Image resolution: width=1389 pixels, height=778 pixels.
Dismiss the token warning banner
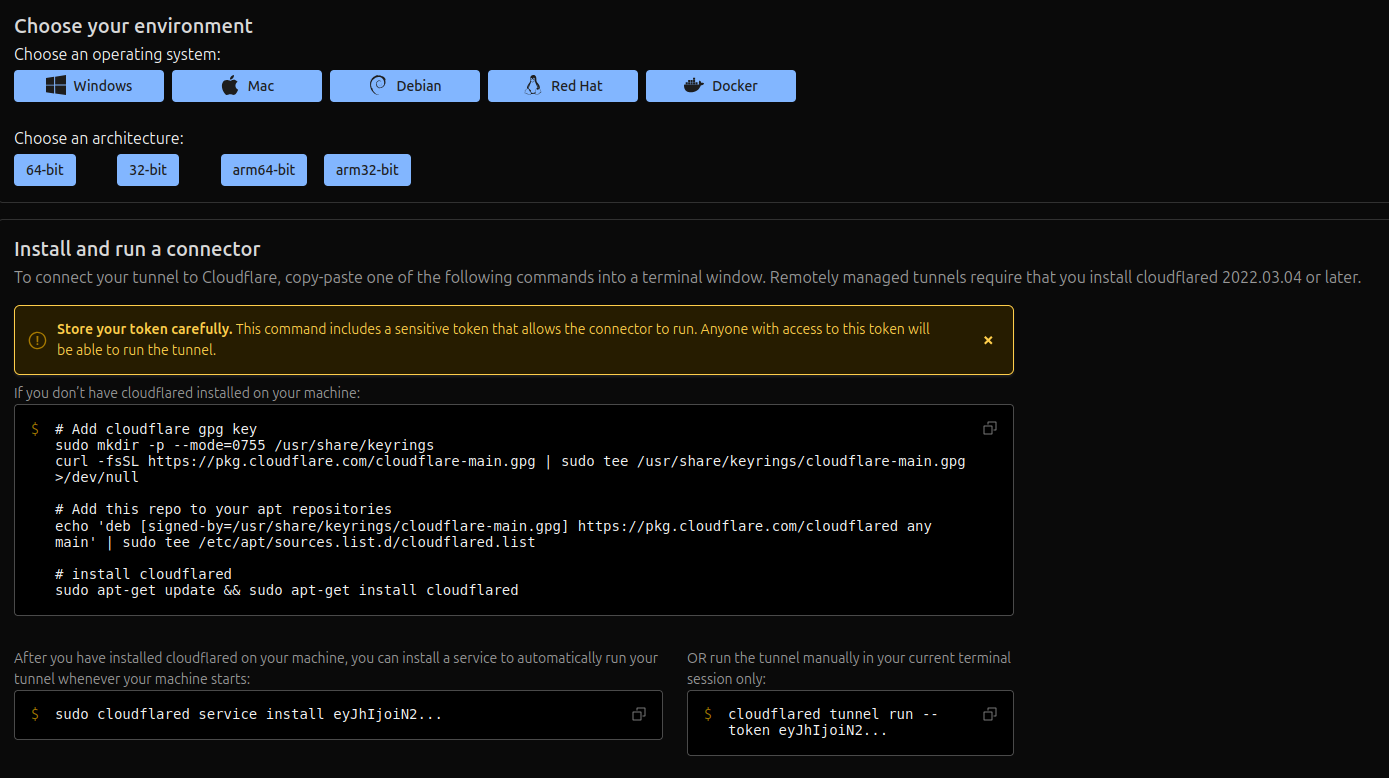click(988, 340)
